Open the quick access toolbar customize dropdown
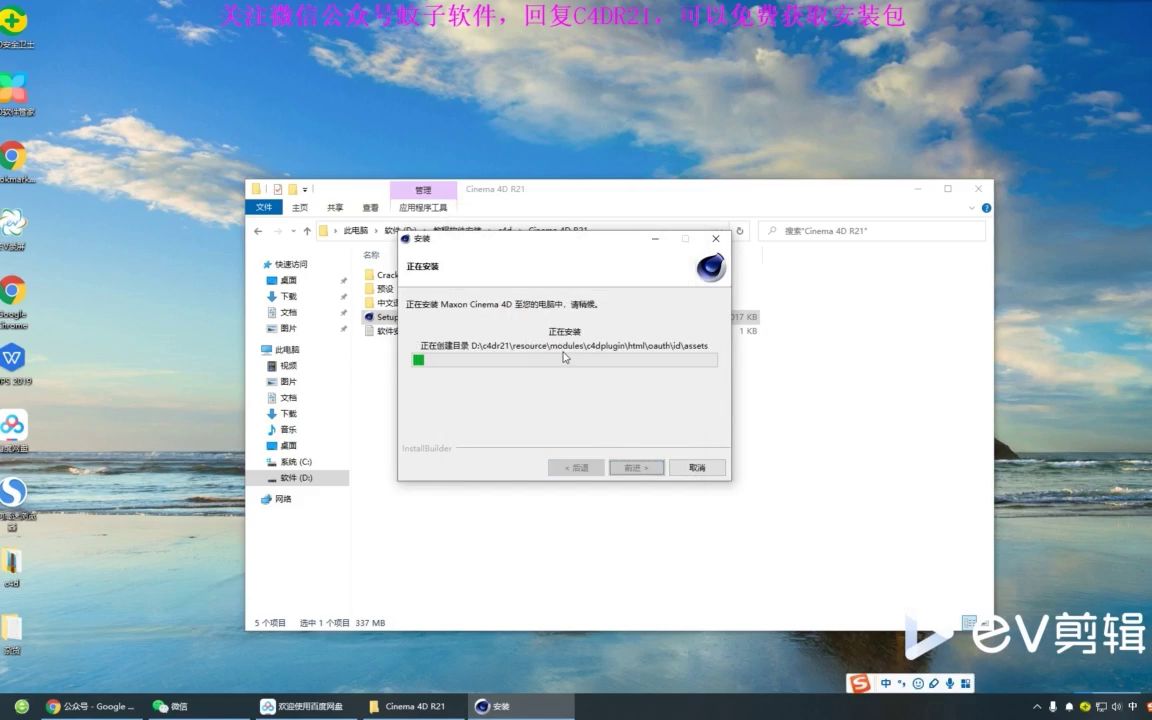 pos(305,190)
